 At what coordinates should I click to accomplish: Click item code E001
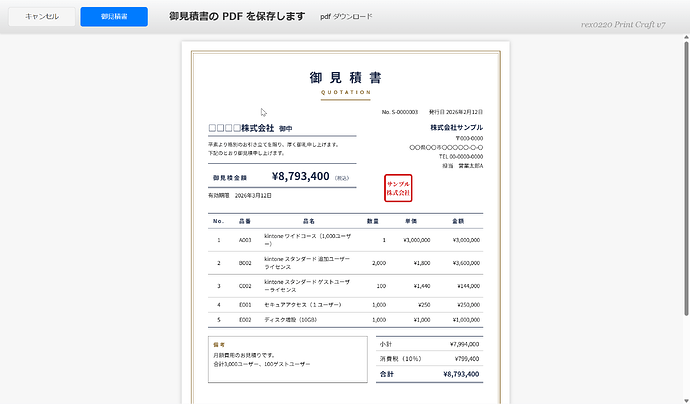pyautogui.click(x=245, y=305)
